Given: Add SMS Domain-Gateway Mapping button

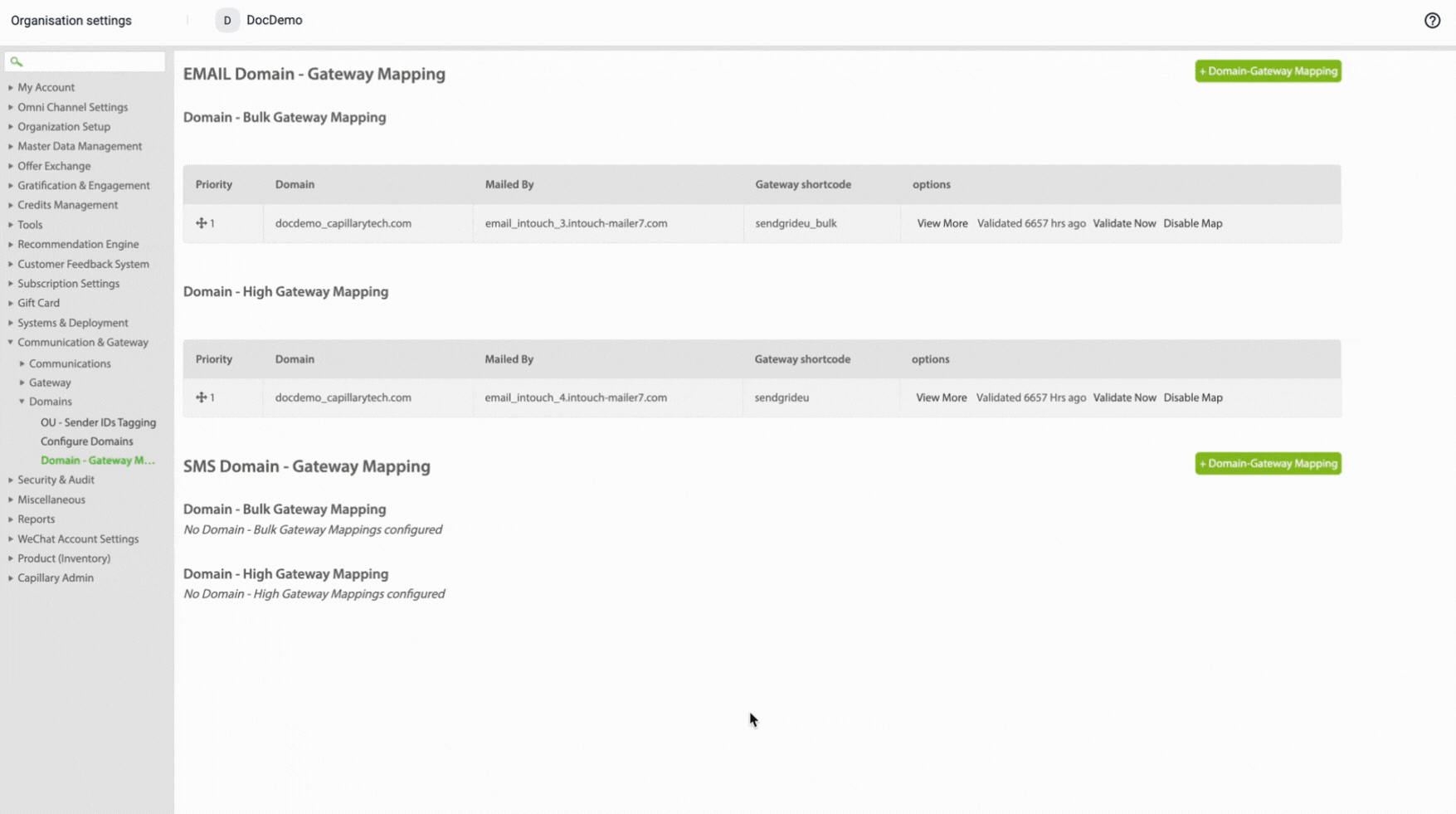Looking at the screenshot, I should click(x=1268, y=464).
